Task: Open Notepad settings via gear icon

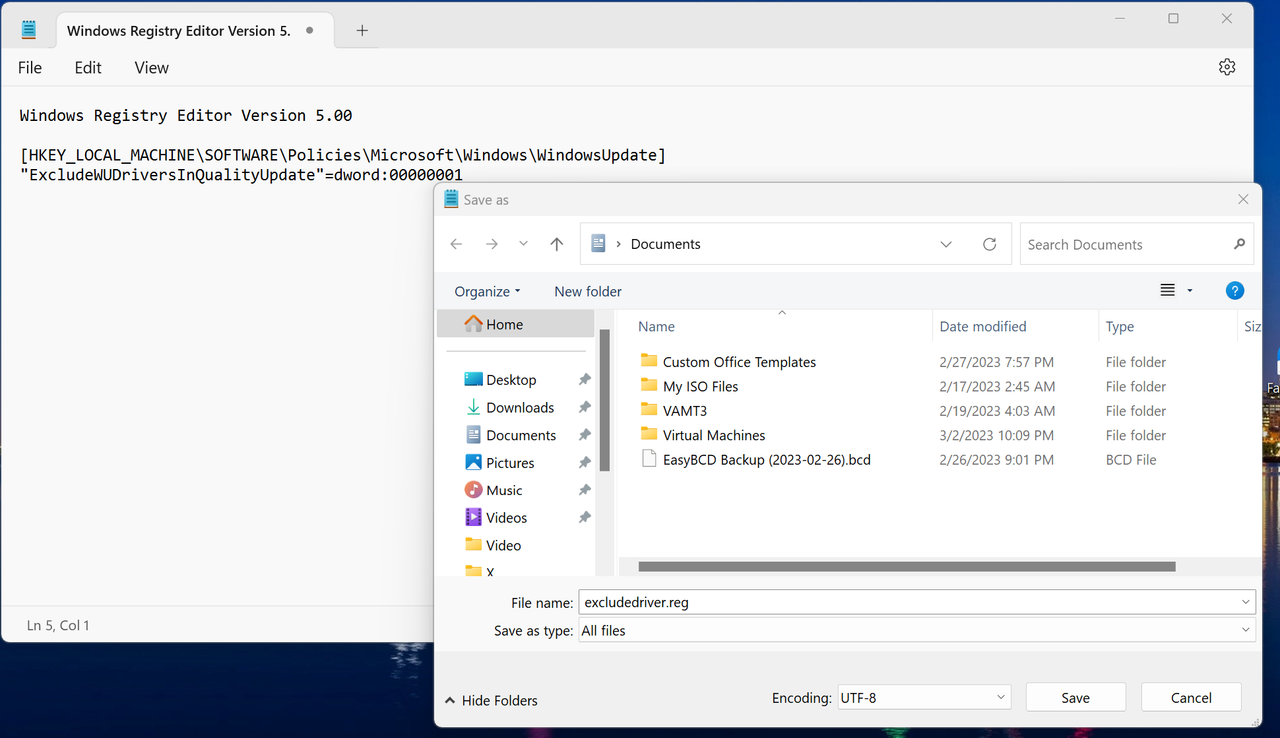Action: (x=1227, y=67)
